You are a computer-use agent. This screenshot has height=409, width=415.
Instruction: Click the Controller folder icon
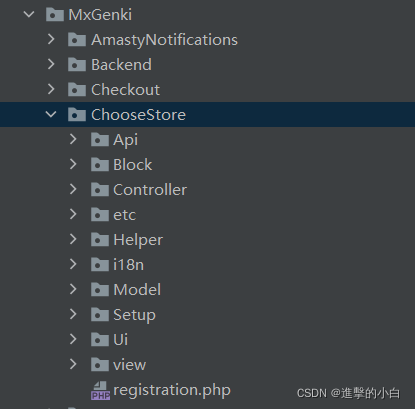coord(100,190)
